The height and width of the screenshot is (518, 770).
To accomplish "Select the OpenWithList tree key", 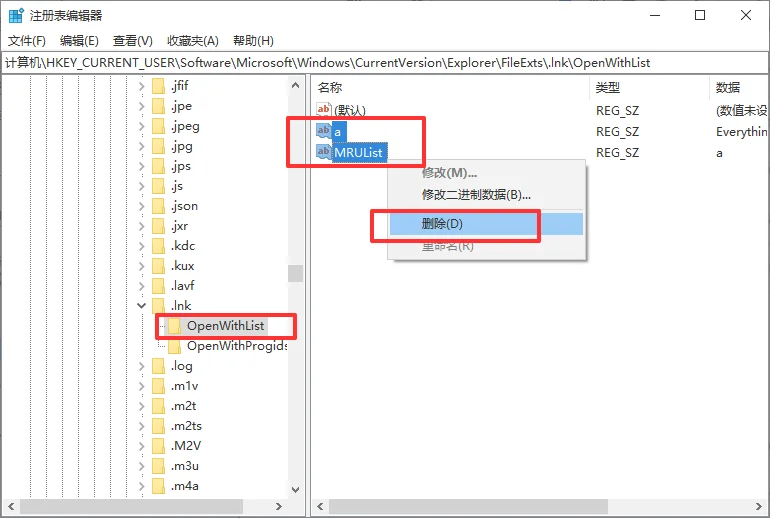I will coord(225,326).
